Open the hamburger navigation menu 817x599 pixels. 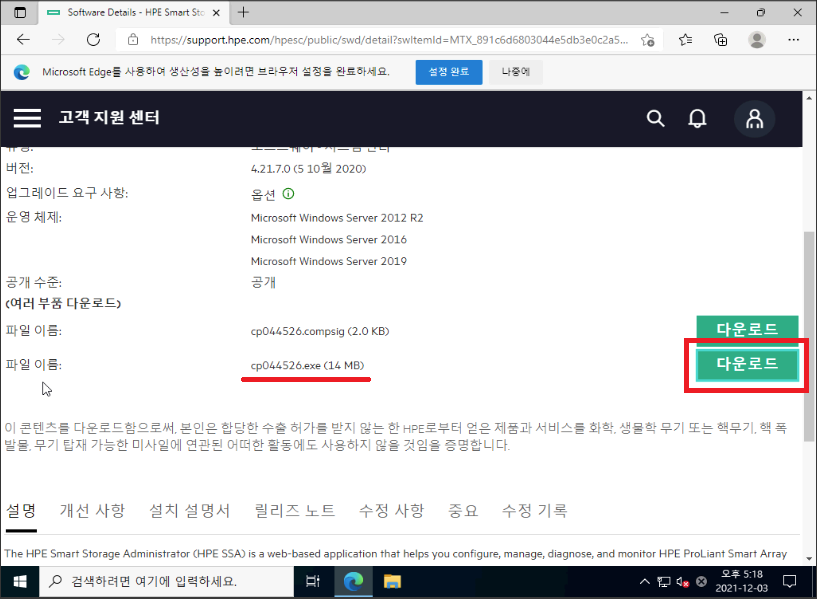click(x=26, y=118)
